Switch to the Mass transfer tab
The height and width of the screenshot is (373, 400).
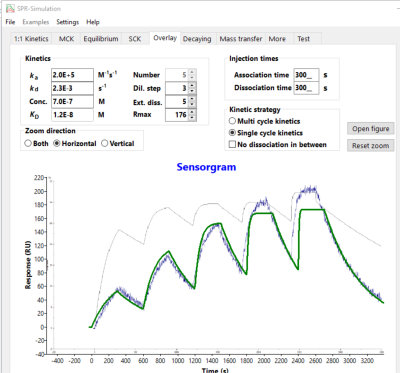pos(241,39)
